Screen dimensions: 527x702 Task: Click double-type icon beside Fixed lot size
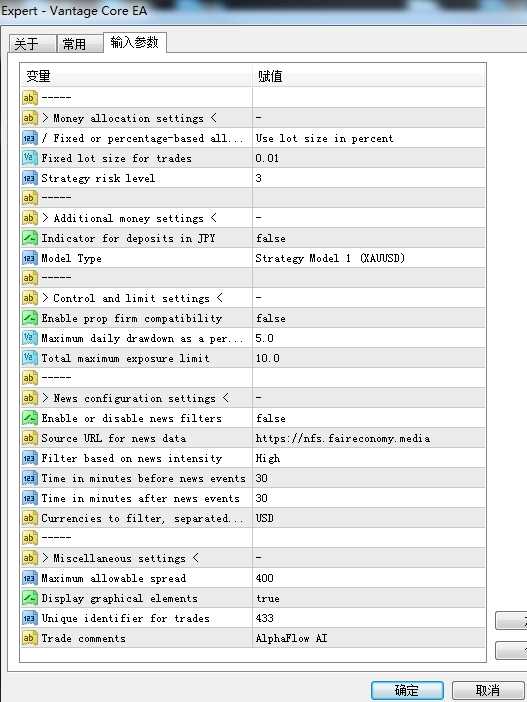tap(30, 158)
